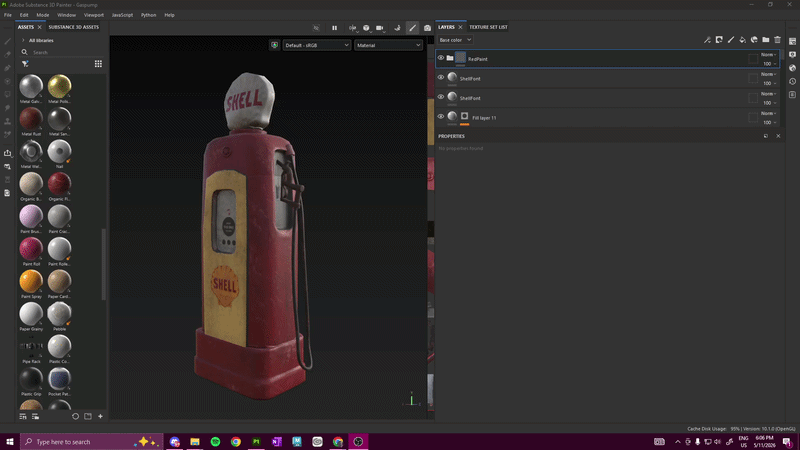Open first ShellFont layer blending mode dropdown
The height and width of the screenshot is (450, 800).
(768, 74)
